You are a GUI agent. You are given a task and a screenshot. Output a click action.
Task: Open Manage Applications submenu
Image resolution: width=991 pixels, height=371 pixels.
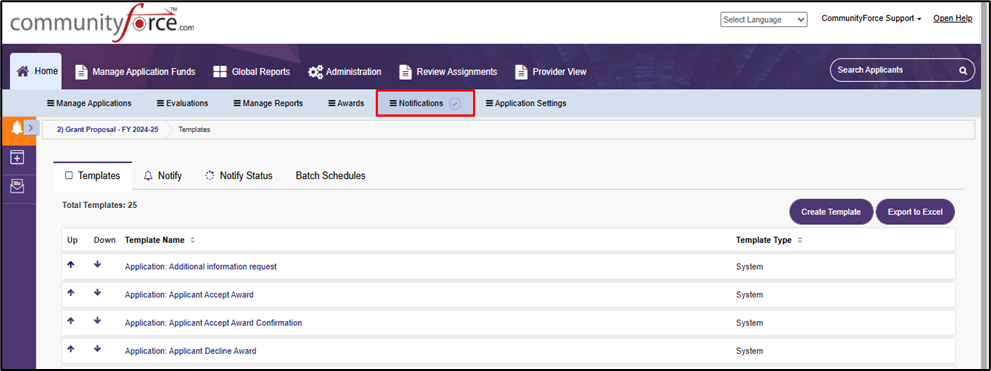tap(89, 104)
